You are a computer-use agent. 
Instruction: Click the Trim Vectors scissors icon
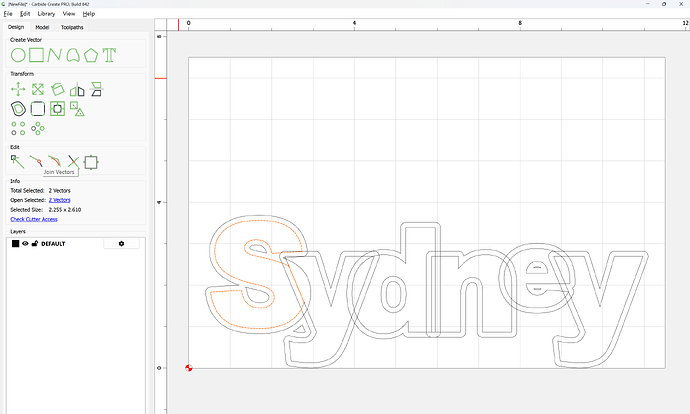coord(73,161)
